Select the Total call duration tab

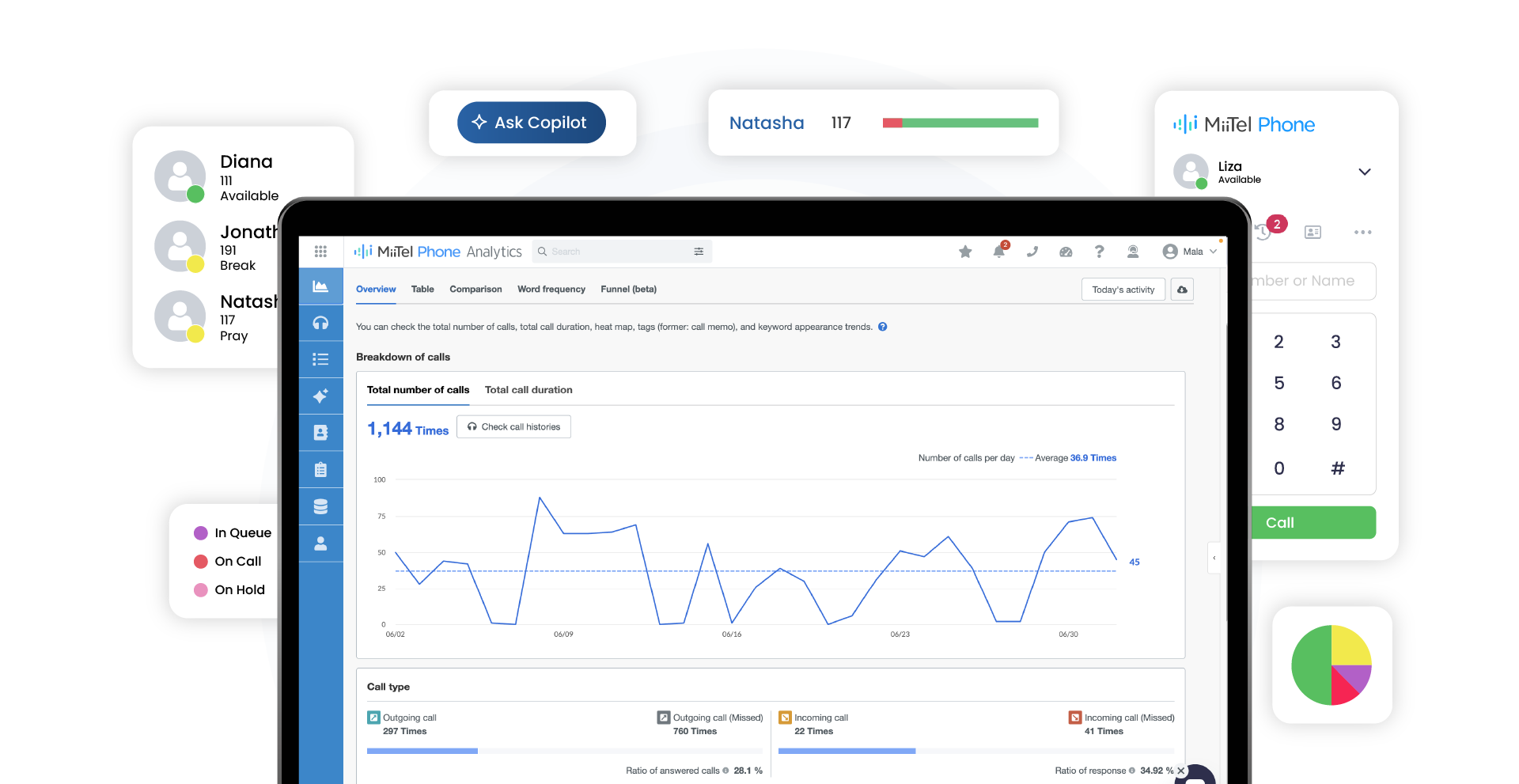(x=528, y=390)
